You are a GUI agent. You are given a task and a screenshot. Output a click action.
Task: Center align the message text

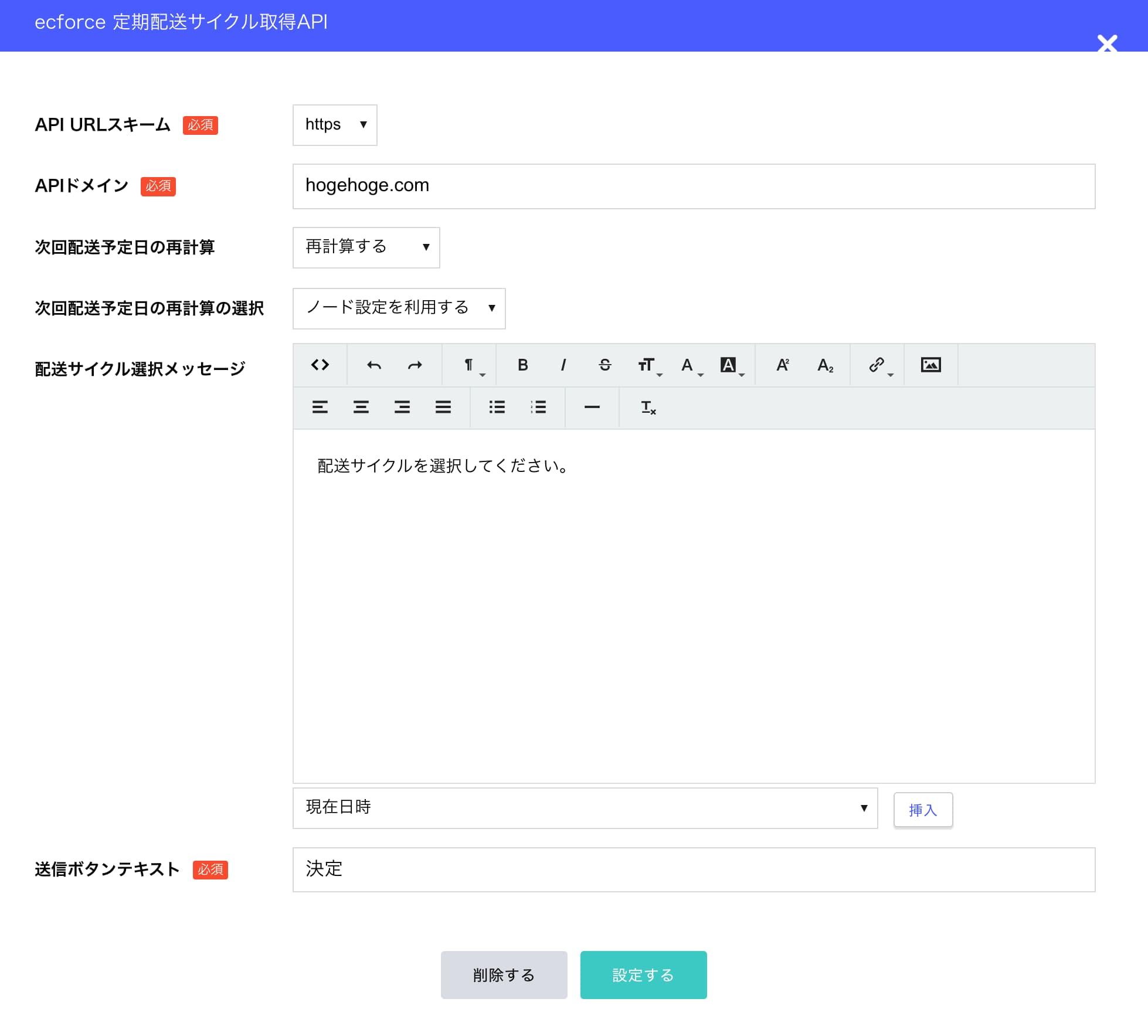click(x=361, y=407)
